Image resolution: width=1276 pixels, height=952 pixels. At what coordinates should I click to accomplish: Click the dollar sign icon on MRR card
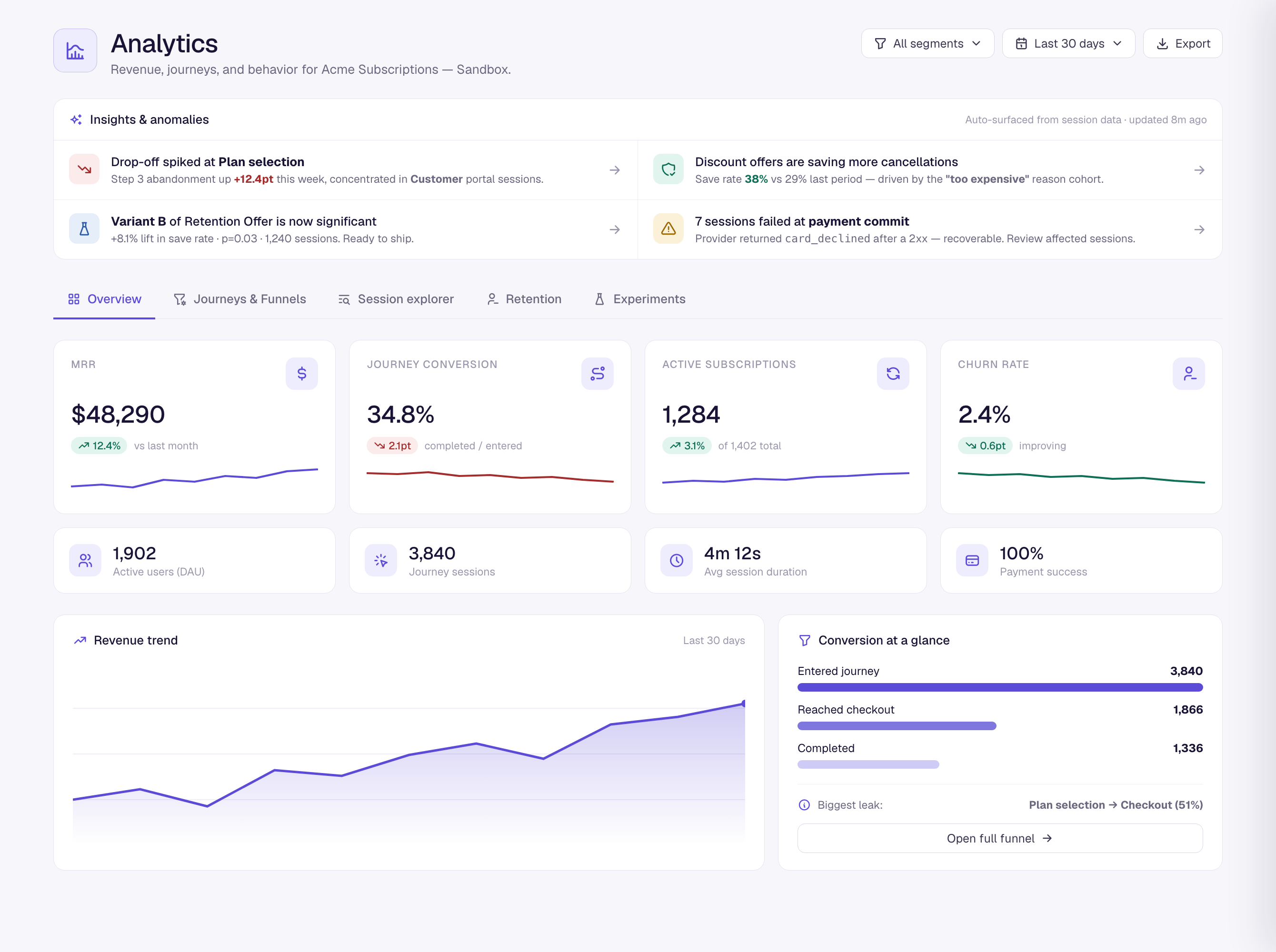click(302, 374)
